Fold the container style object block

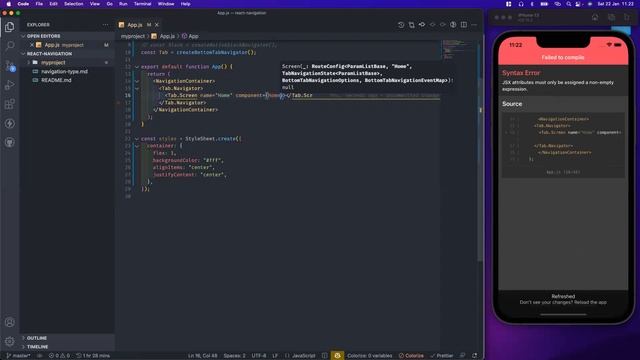[x=137, y=146]
